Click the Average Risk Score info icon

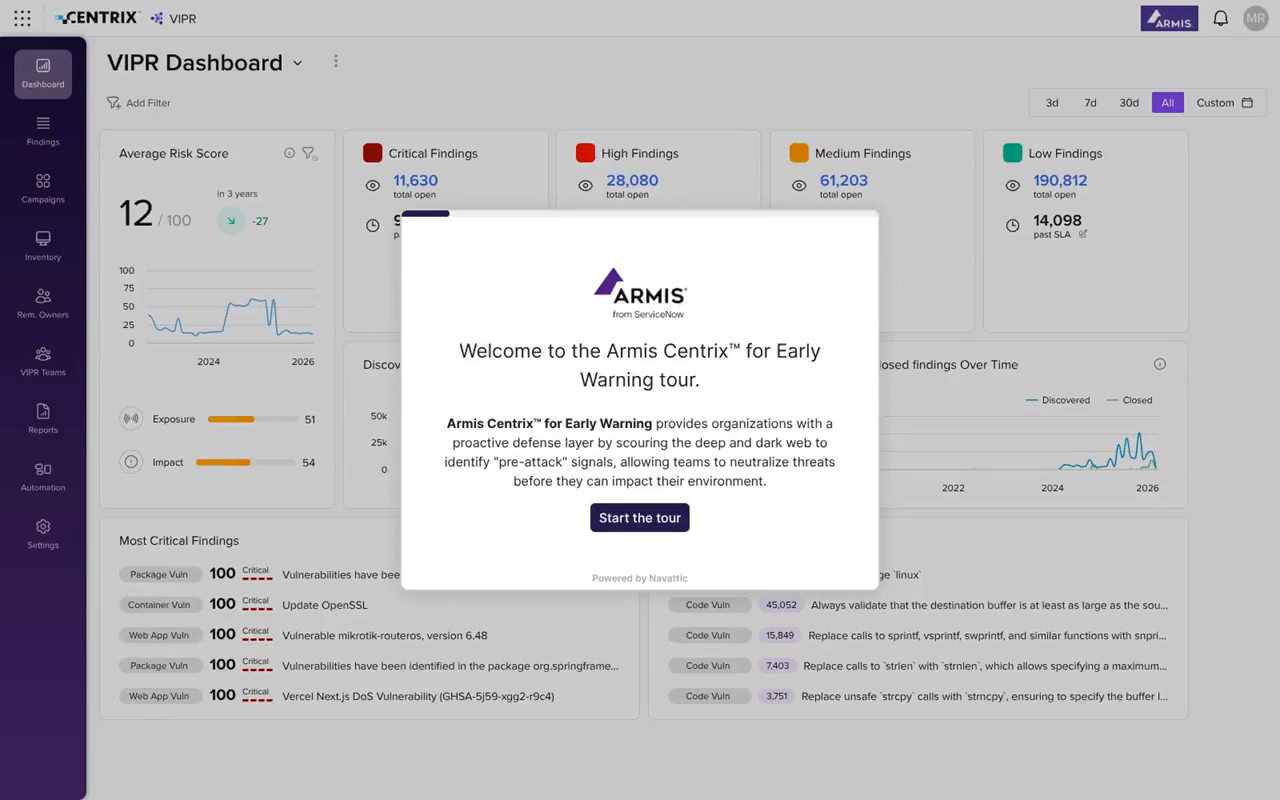tap(289, 153)
